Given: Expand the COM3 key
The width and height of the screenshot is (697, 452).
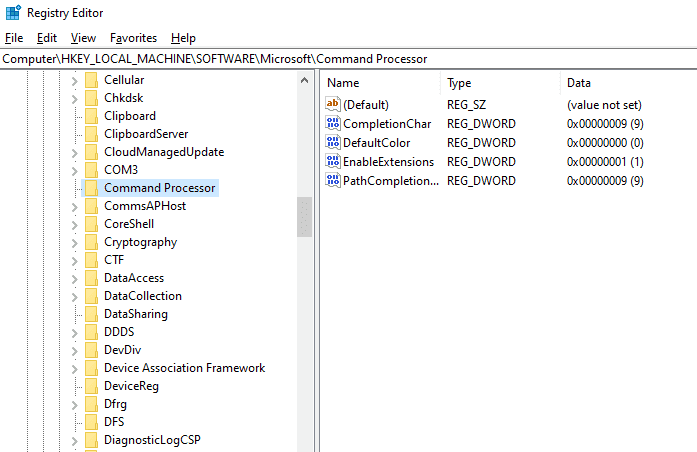Looking at the screenshot, I should click(x=75, y=171).
